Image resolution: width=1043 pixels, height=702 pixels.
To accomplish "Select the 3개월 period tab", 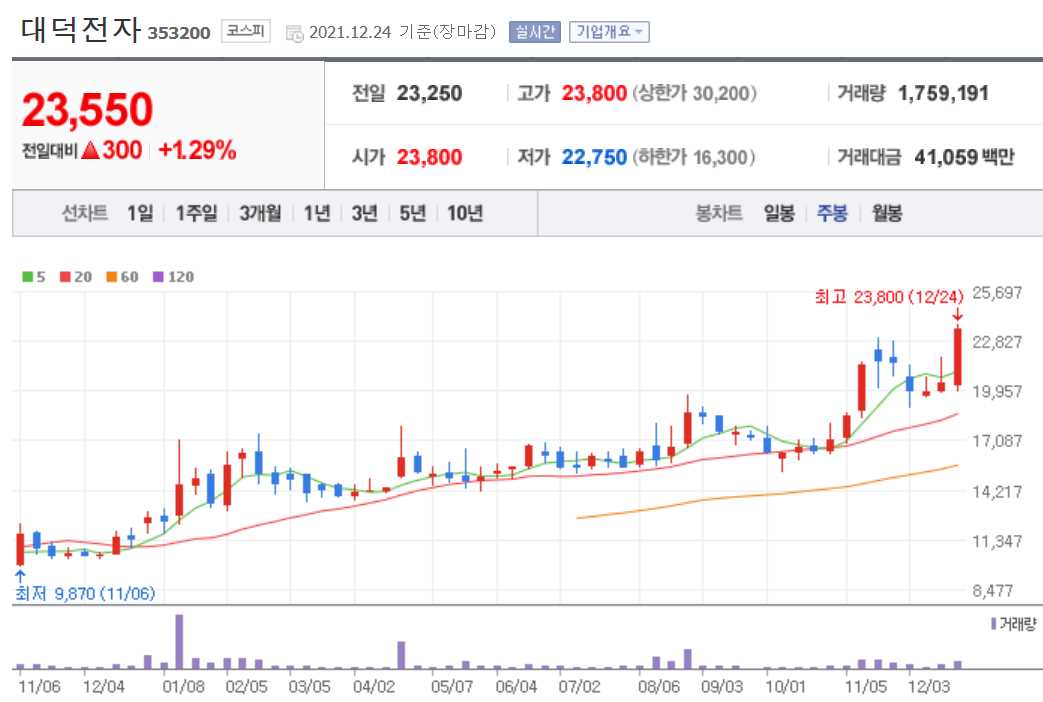I will [x=258, y=212].
